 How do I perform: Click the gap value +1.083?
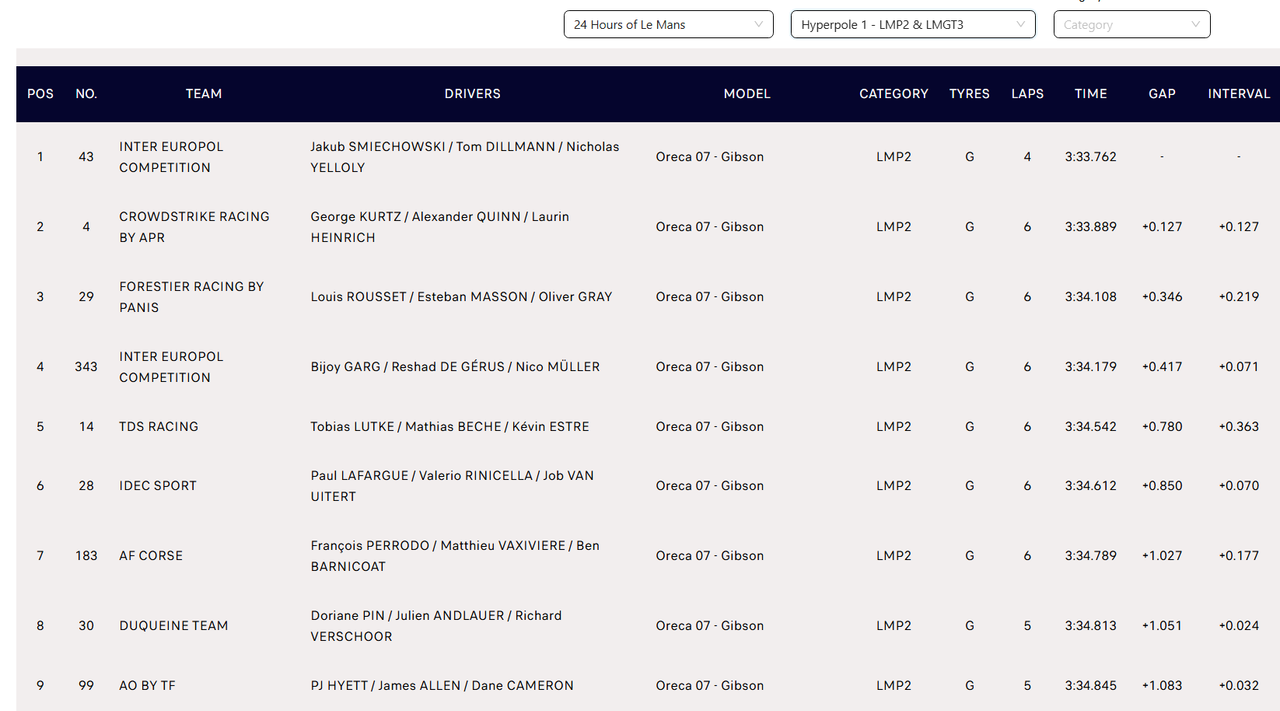point(1162,686)
